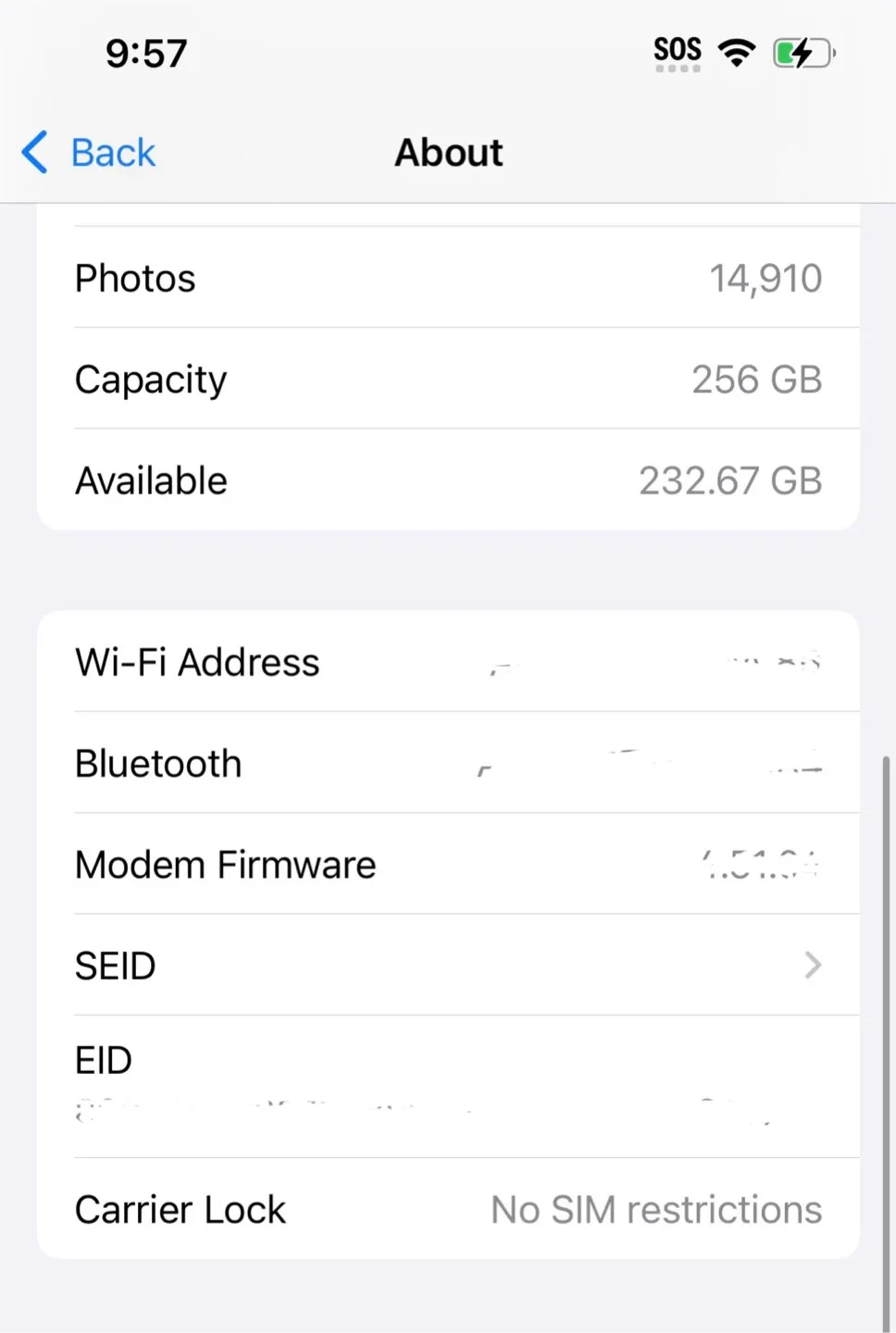This screenshot has width=896, height=1333.
Task: Tap the EID row to reveal full value
Action: pyautogui.click(x=448, y=1083)
